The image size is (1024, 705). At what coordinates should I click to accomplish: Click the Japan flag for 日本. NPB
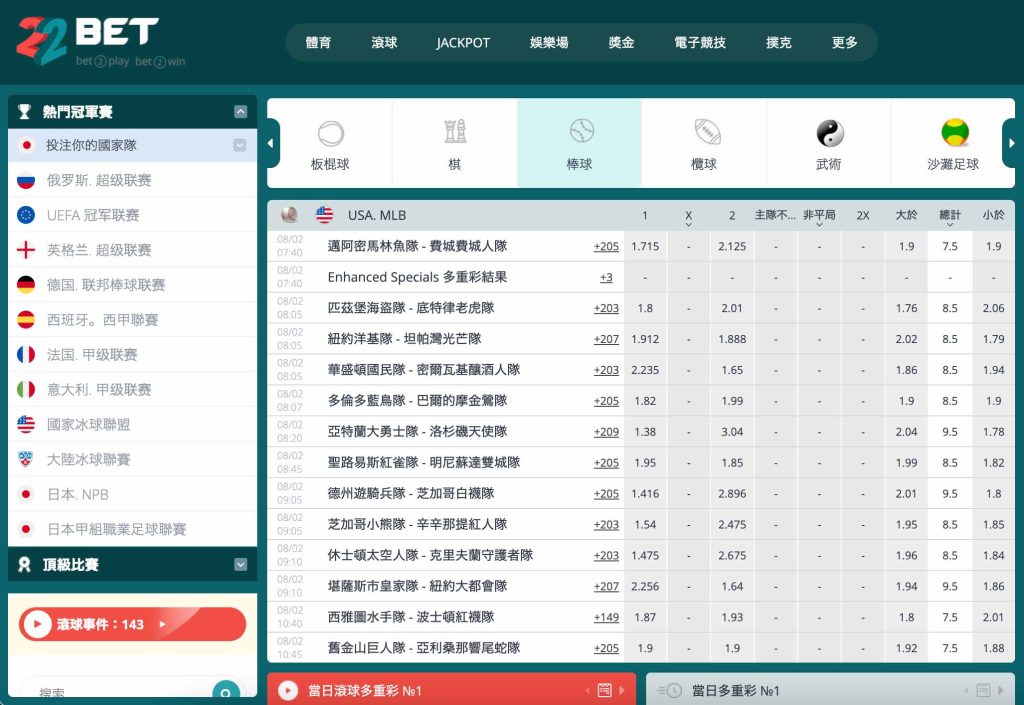(26, 494)
